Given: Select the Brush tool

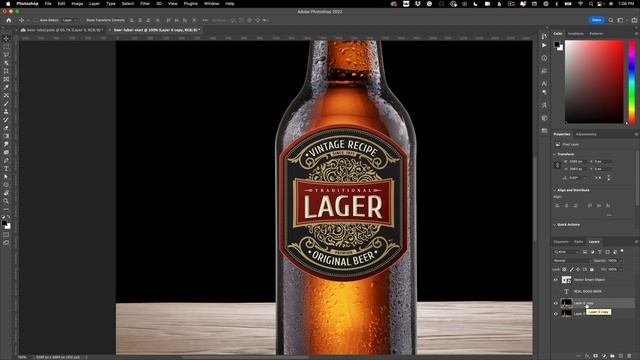Looking at the screenshot, I should pos(6,103).
